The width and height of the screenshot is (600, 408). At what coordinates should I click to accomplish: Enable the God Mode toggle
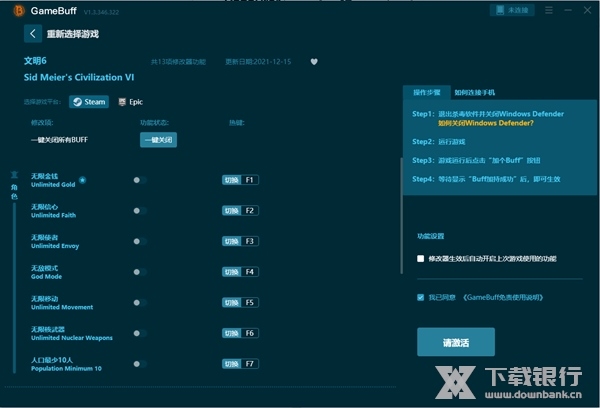tap(139, 272)
